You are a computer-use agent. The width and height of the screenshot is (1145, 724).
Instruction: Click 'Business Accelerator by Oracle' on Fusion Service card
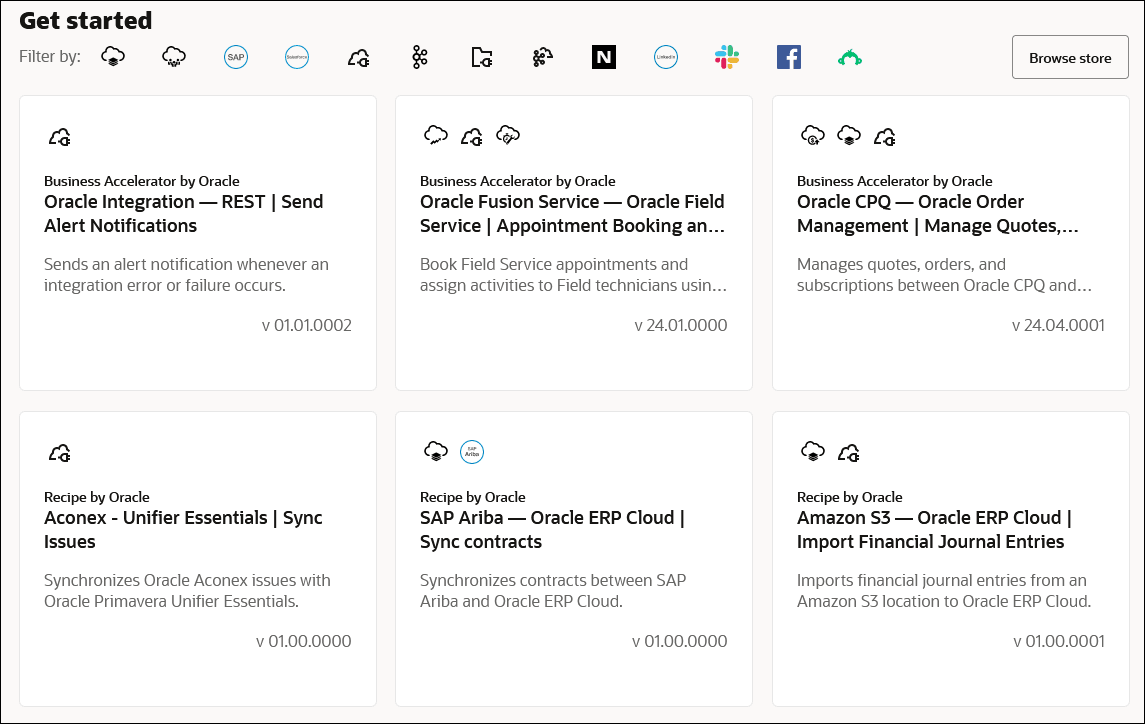[518, 181]
